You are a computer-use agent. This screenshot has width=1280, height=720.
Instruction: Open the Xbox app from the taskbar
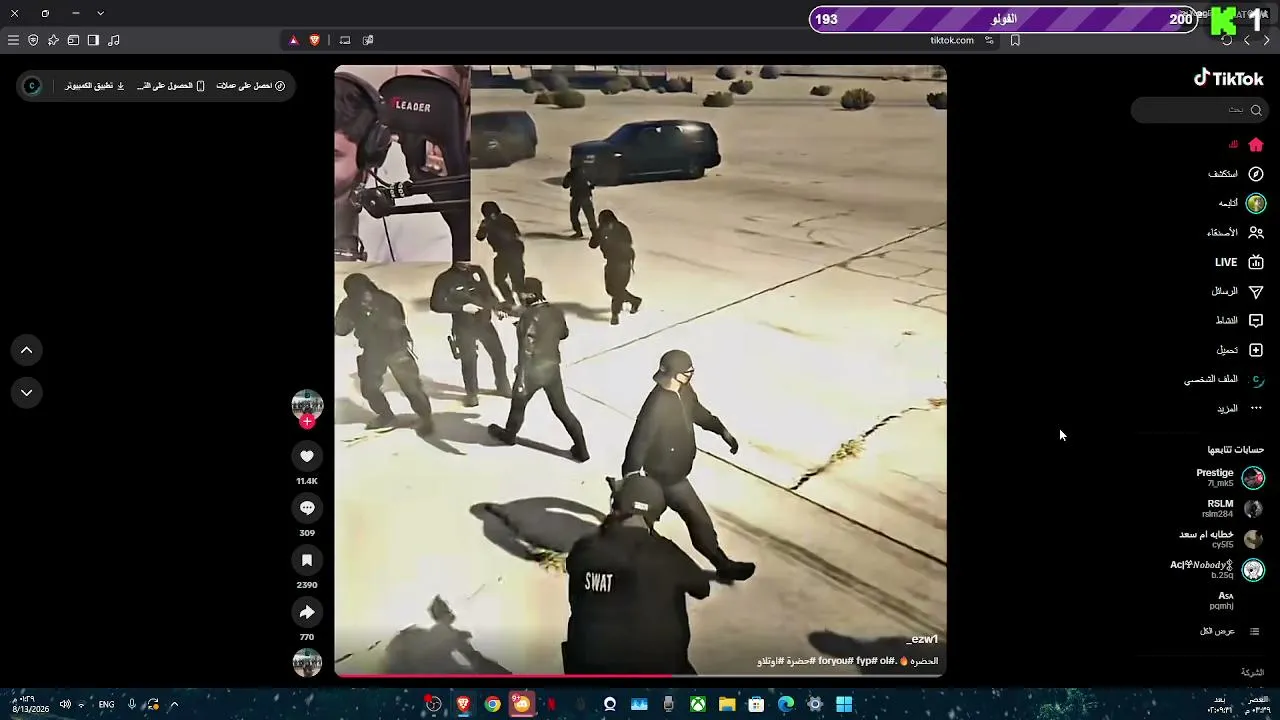click(698, 704)
